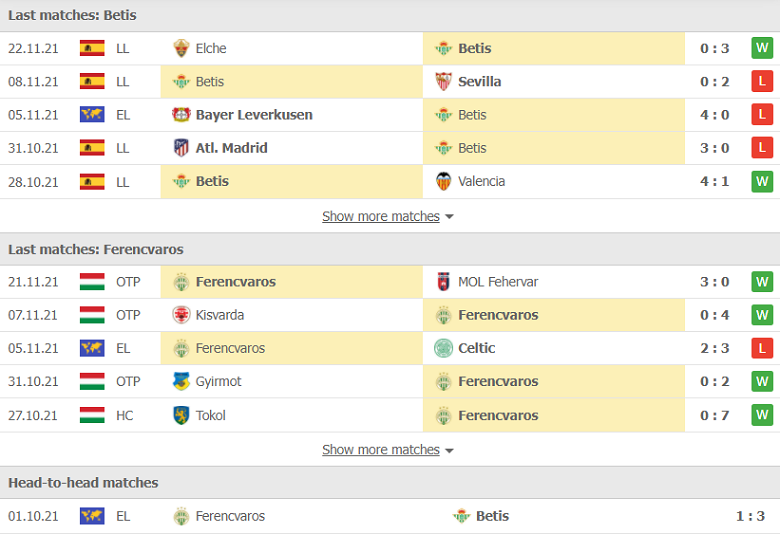Open the Elche vs Betis 0:3 result
This screenshot has width=780, height=534.
click(x=715, y=48)
